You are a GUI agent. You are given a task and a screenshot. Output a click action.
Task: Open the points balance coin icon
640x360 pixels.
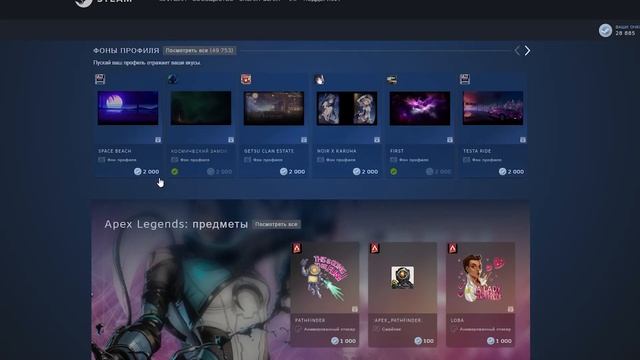point(605,30)
